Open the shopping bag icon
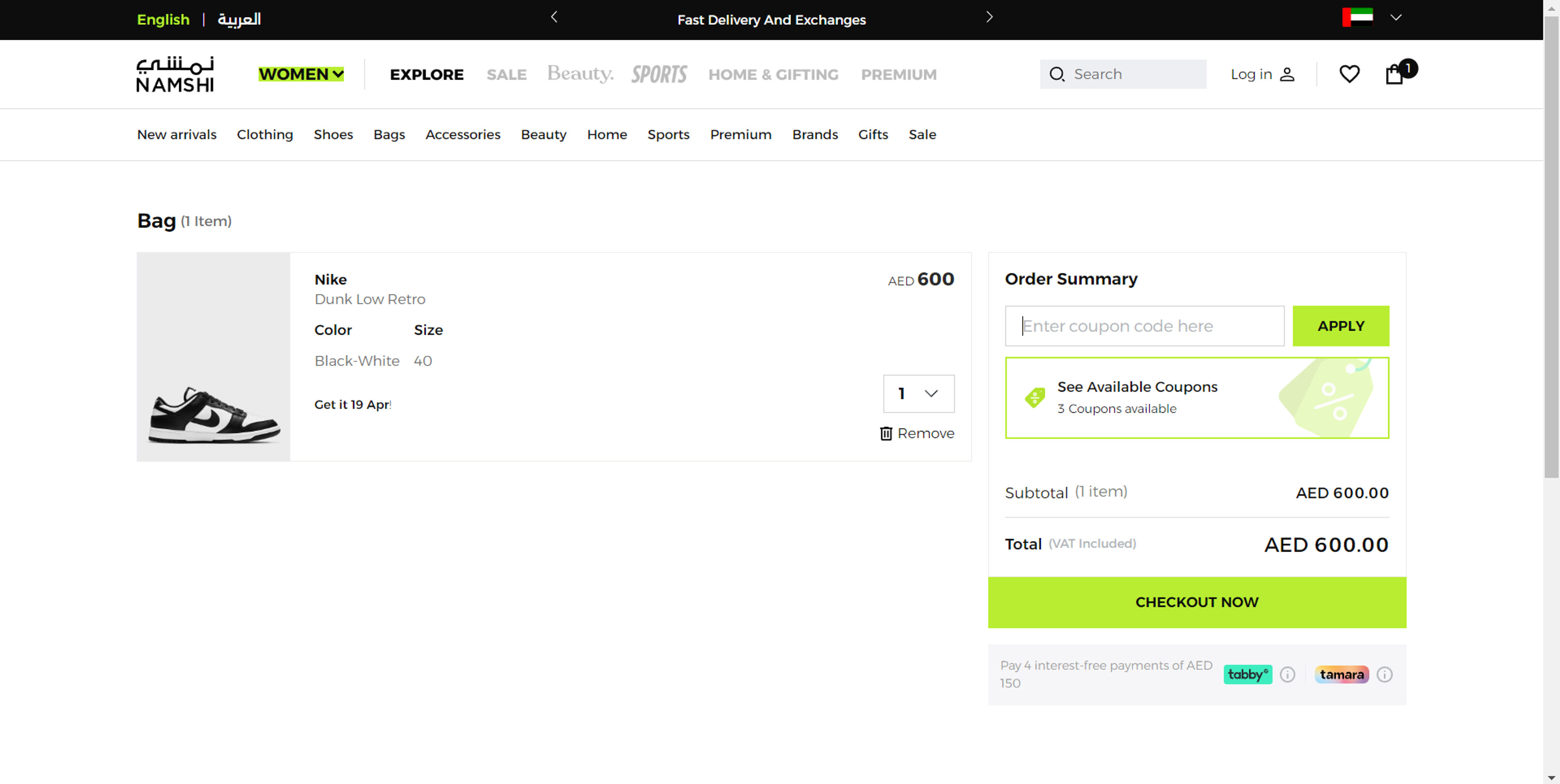1560x784 pixels. 1394,74
